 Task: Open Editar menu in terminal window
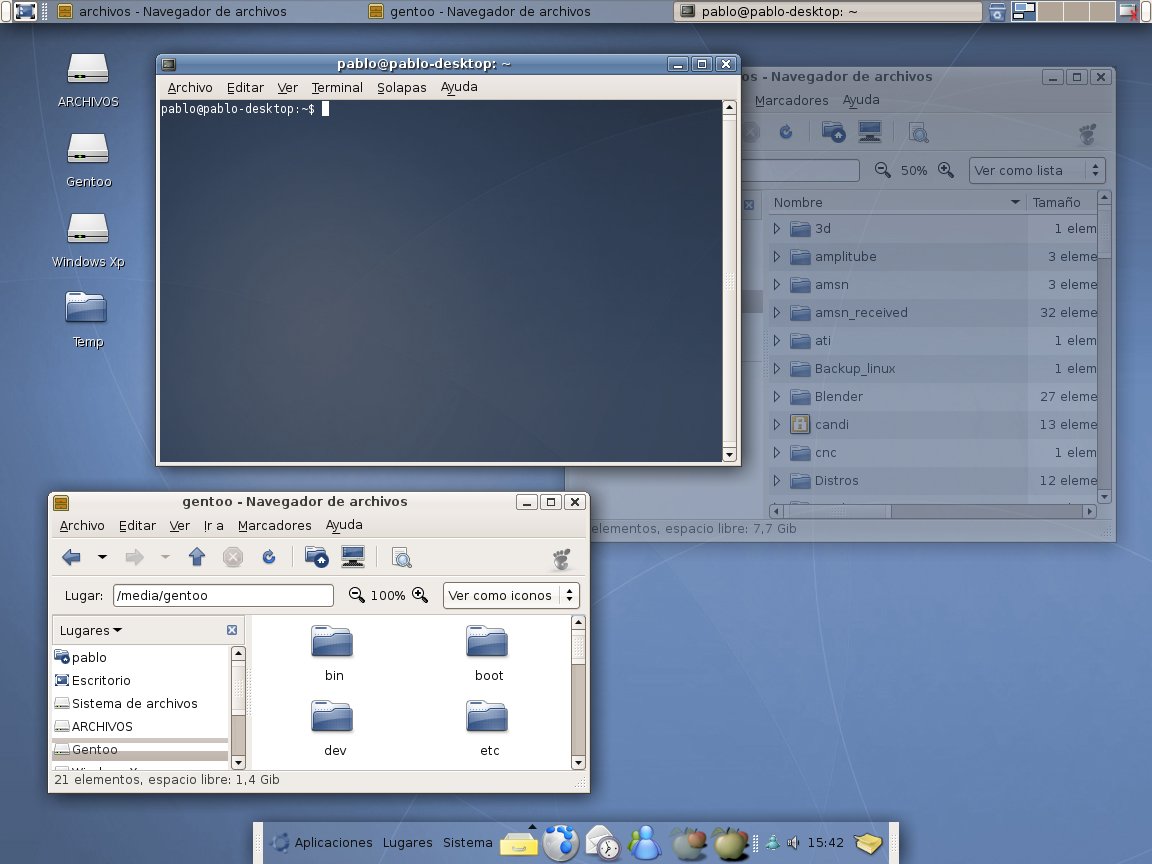point(245,87)
